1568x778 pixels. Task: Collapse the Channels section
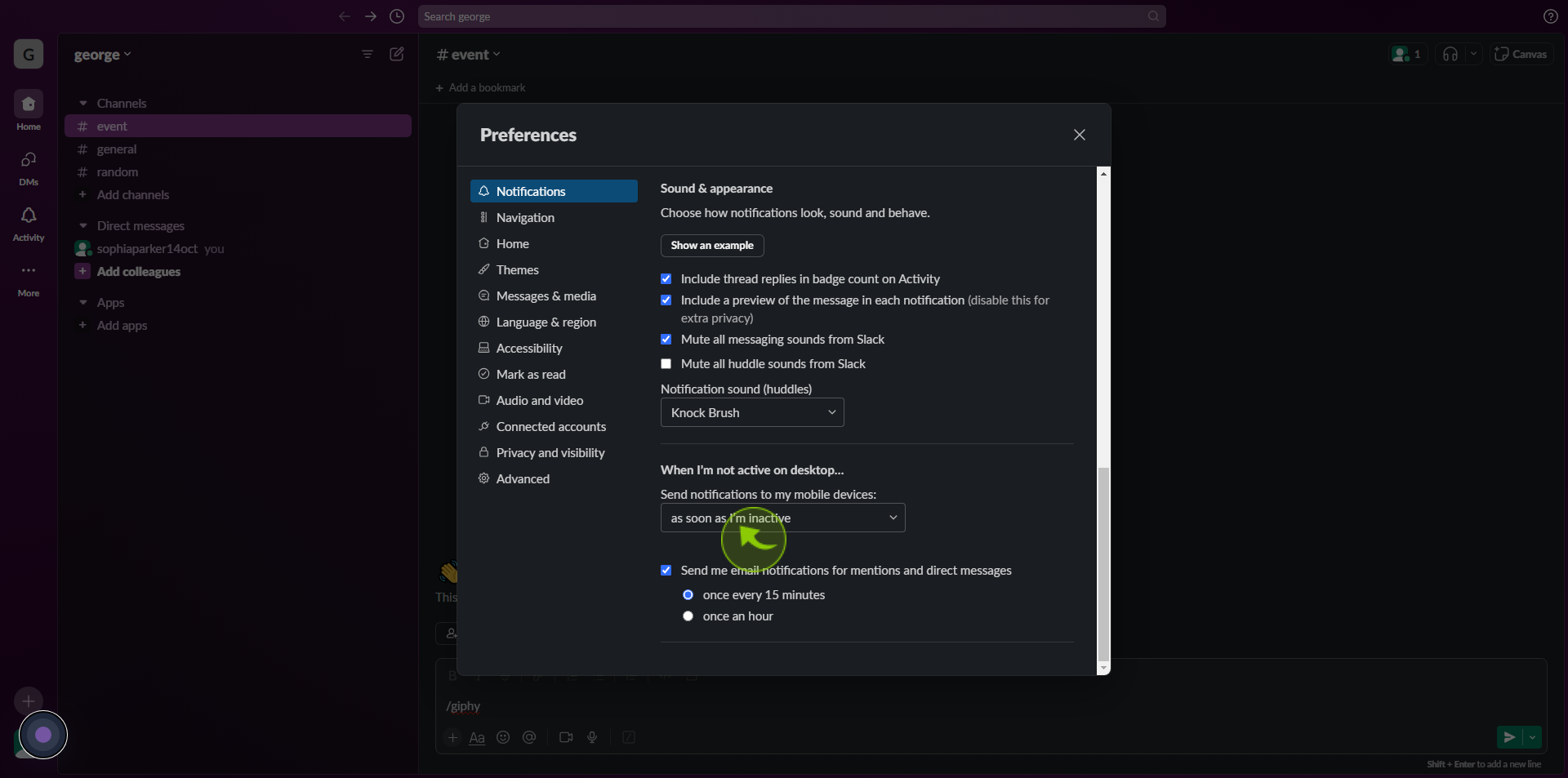[83, 104]
